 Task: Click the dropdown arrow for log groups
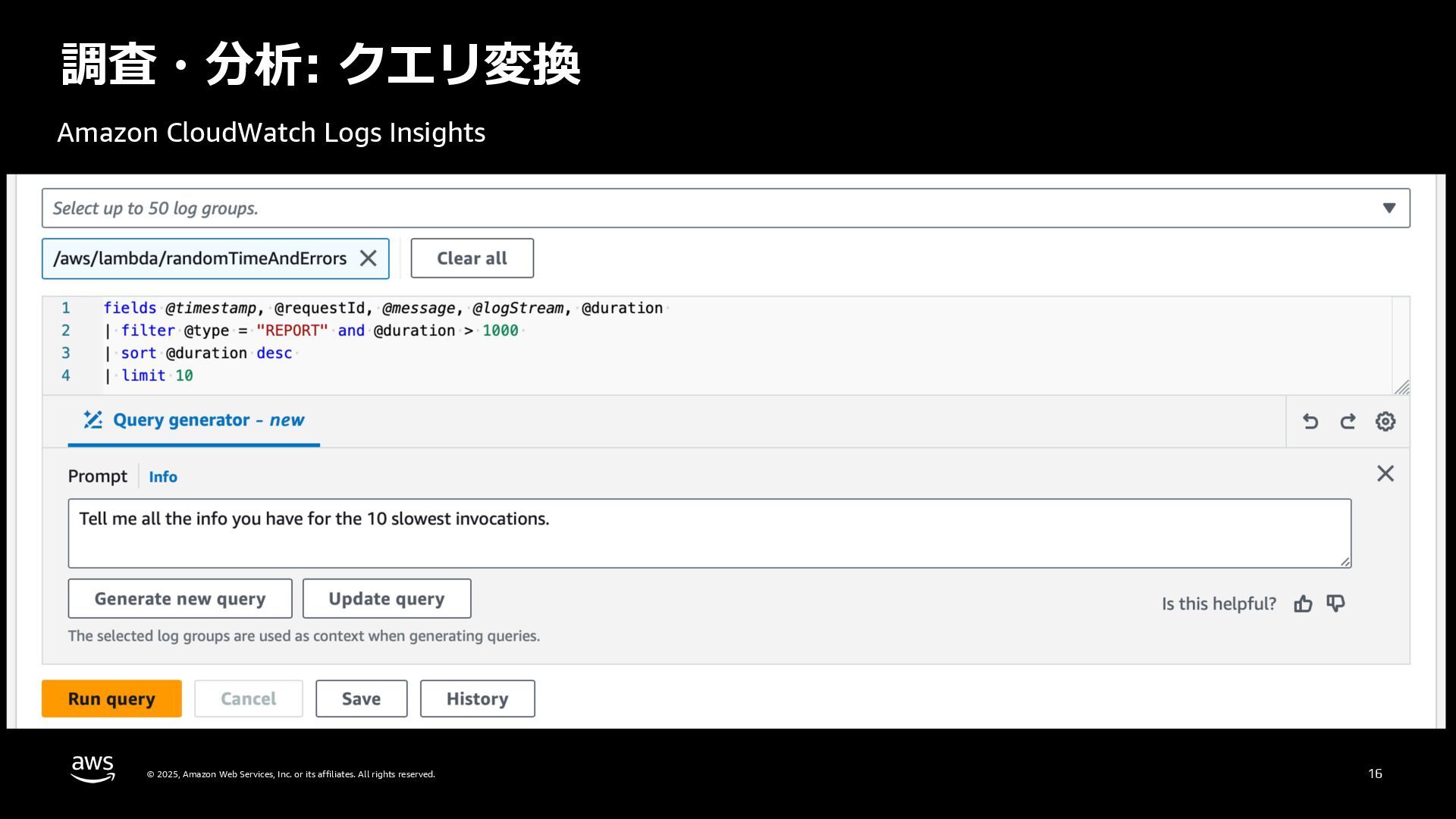tap(1389, 208)
